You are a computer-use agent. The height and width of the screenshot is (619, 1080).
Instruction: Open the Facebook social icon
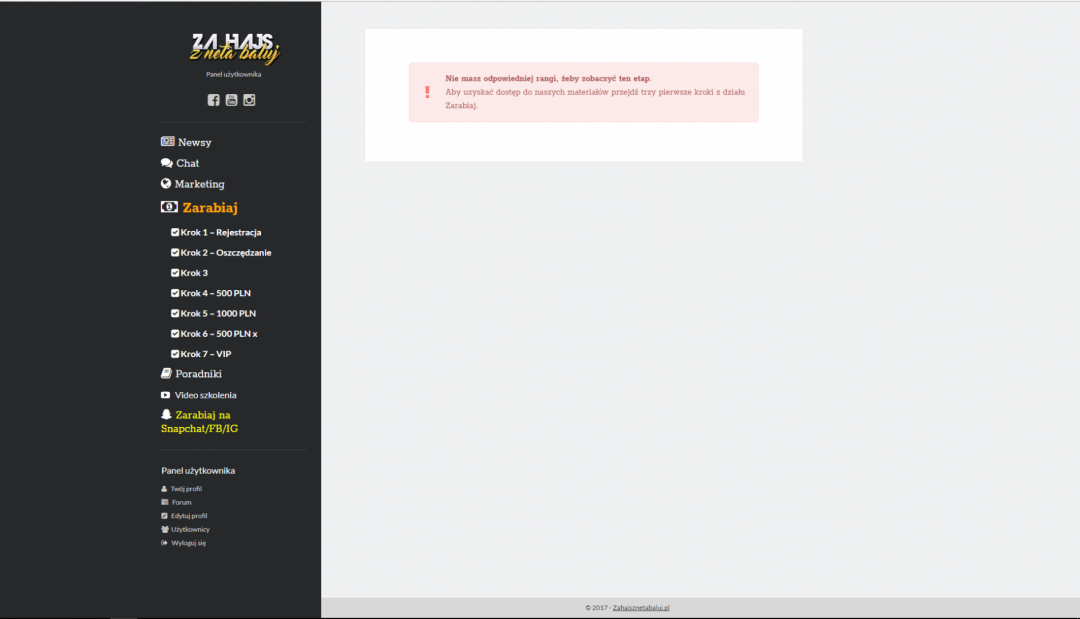coord(213,100)
